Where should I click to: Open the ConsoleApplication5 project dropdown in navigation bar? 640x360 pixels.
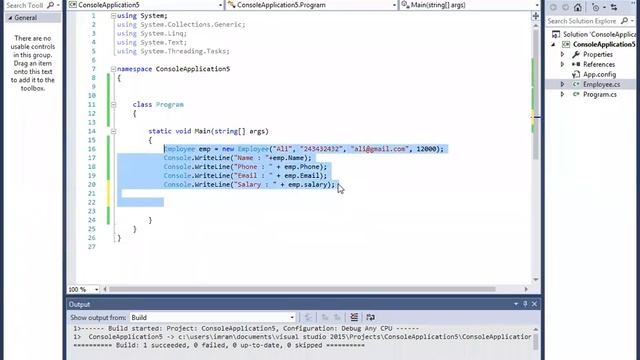point(220,5)
